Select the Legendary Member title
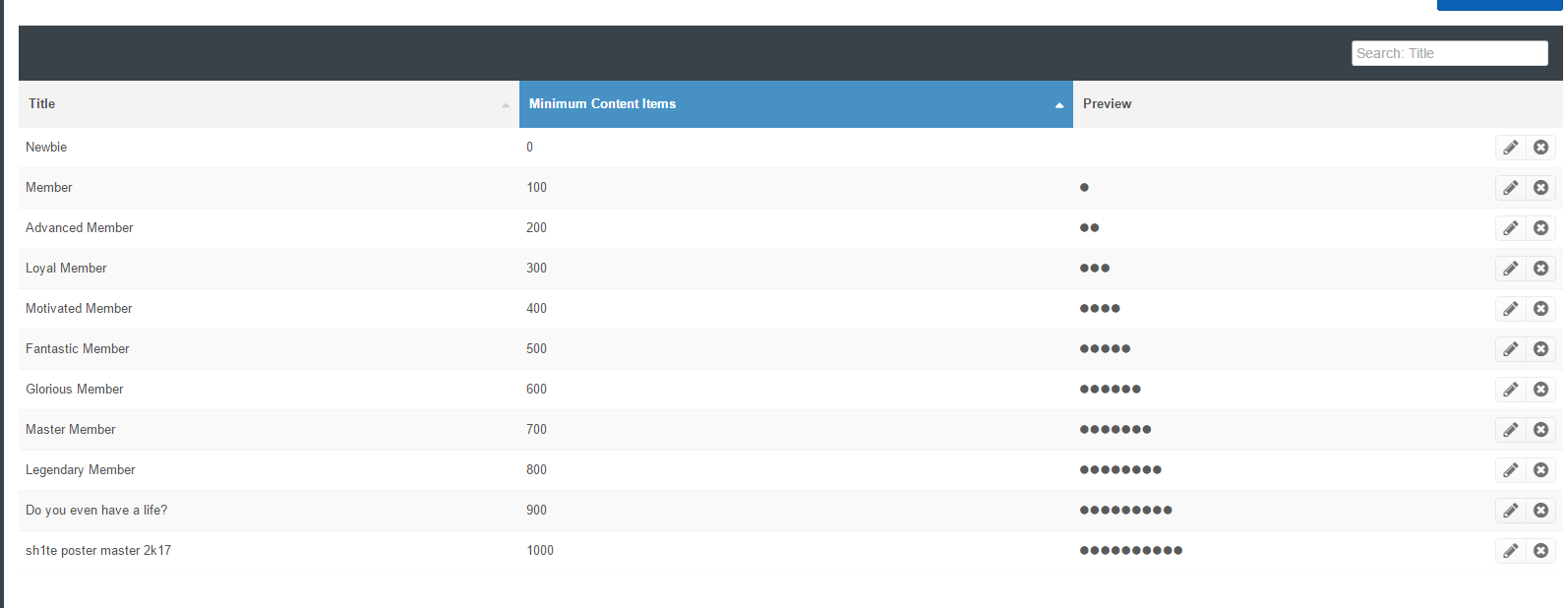Image resolution: width=1568 pixels, height=608 pixels. tap(81, 469)
